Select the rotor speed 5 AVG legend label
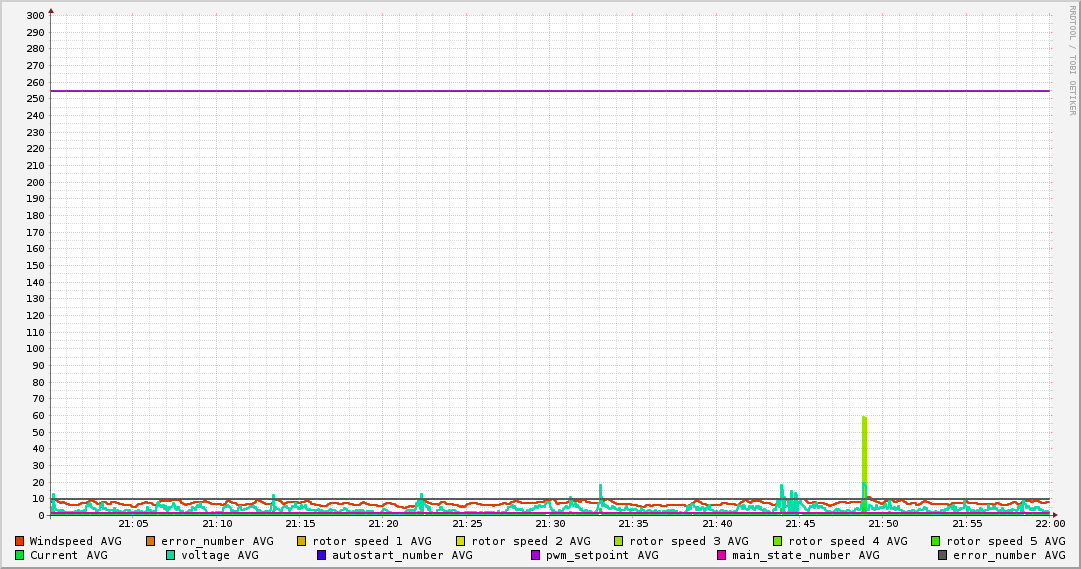This screenshot has height=569, width=1081. 1005,541
